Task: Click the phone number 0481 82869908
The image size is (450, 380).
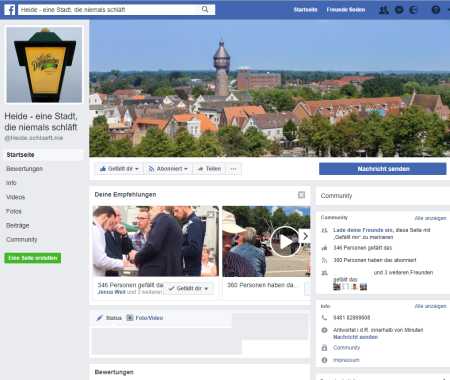Action: click(351, 318)
